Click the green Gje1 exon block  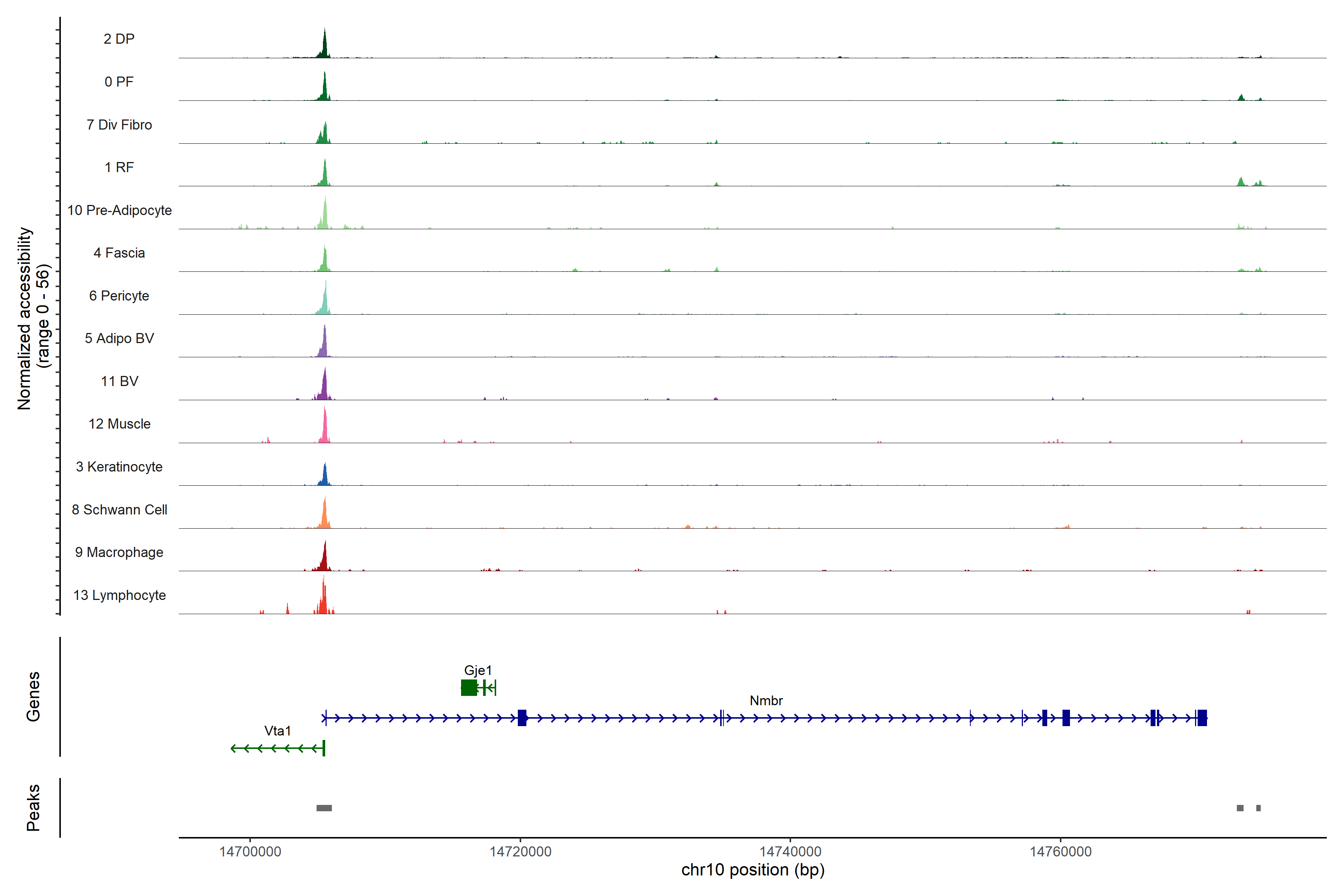469,687
